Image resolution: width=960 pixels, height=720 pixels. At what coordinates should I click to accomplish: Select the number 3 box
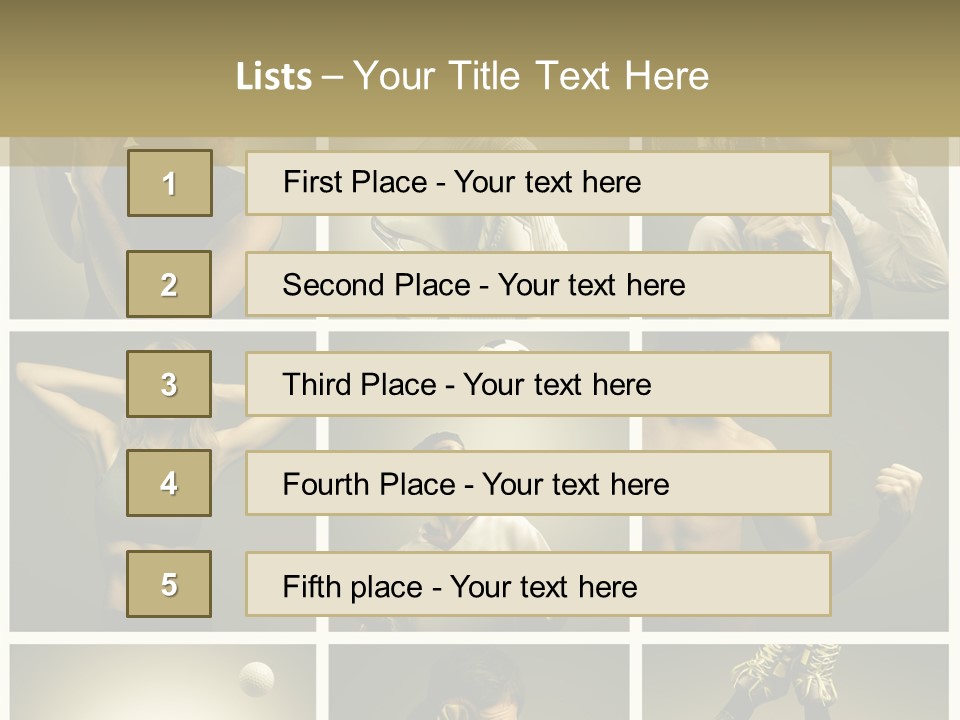[169, 384]
